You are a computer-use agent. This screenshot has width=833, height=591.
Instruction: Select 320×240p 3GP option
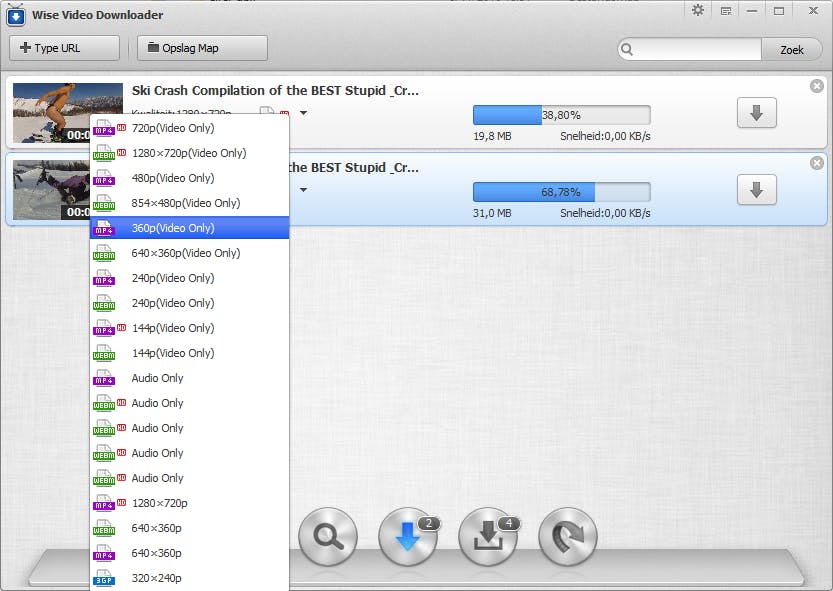pos(190,578)
